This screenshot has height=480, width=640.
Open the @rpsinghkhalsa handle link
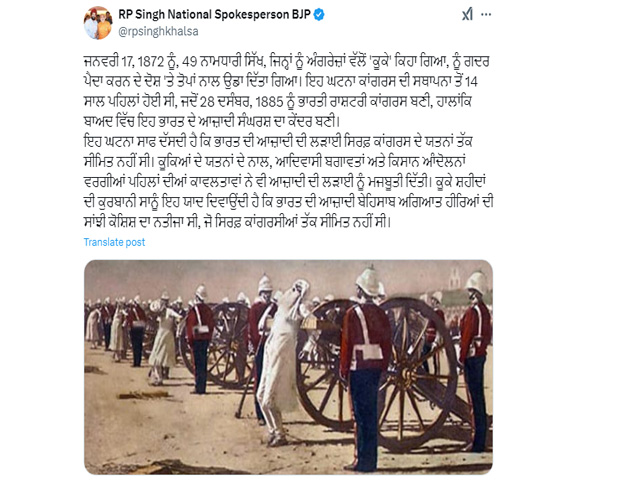pos(158,31)
